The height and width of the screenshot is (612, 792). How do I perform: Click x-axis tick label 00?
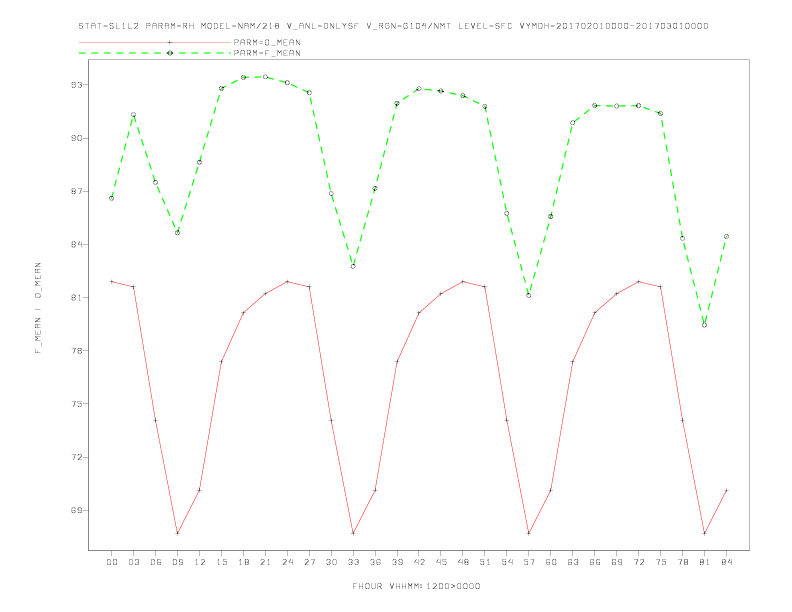(112, 562)
